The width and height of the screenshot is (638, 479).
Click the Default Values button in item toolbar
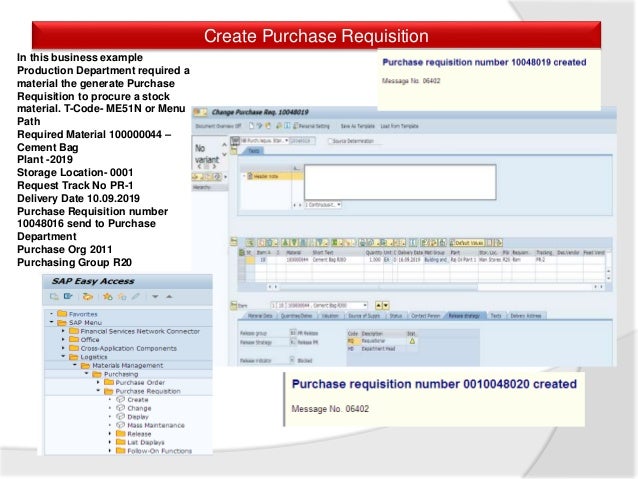467,243
